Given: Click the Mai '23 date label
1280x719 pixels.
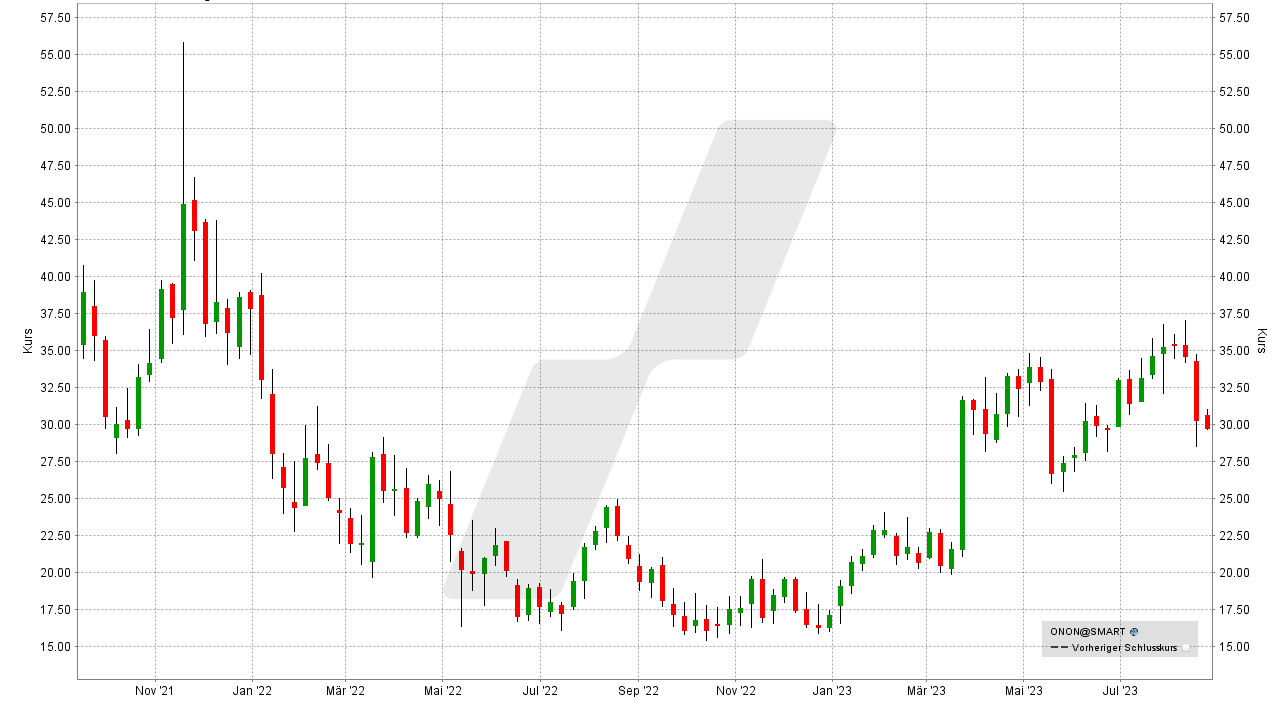Looking at the screenshot, I should (1024, 691).
